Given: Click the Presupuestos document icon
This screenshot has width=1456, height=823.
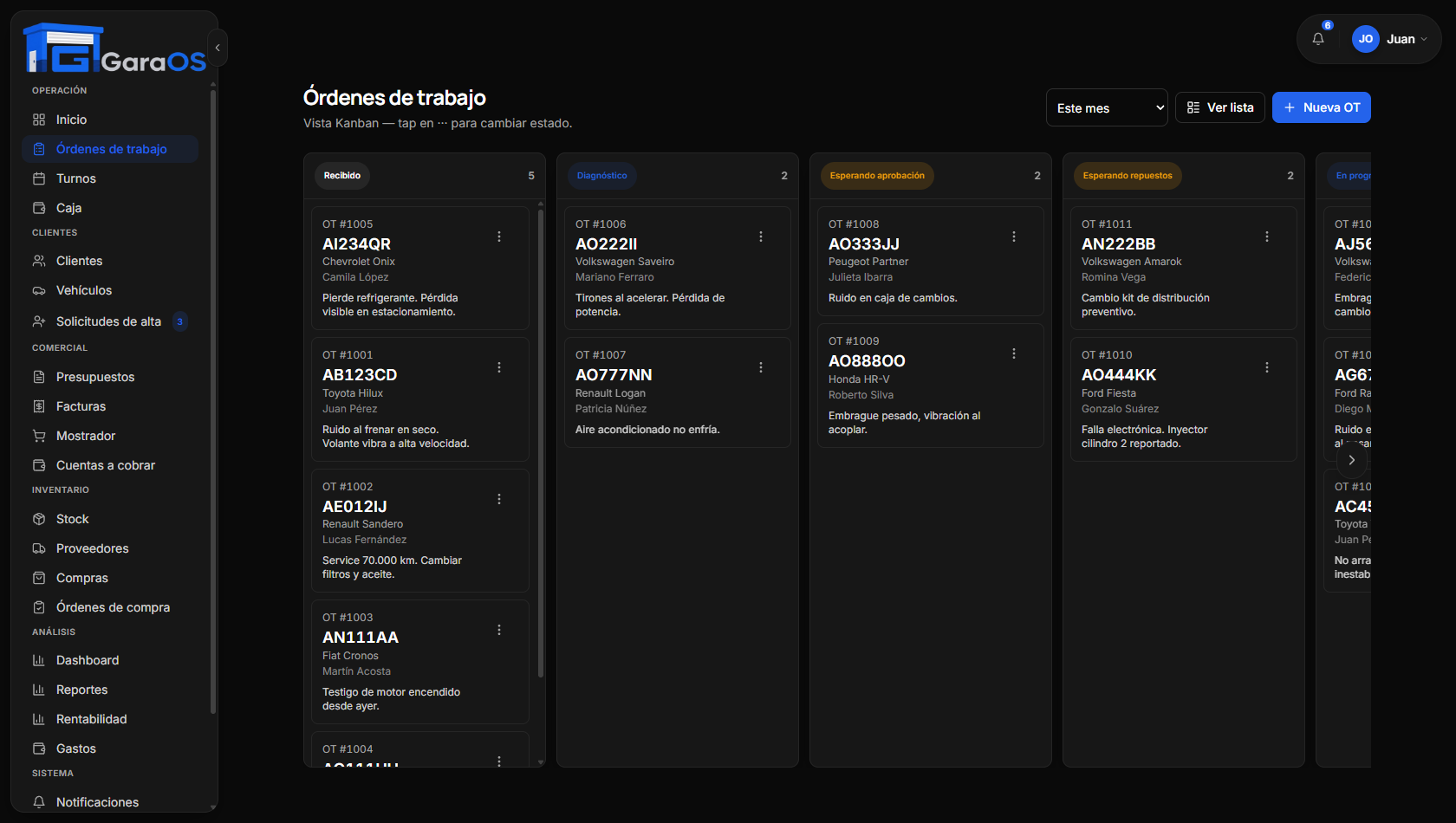Looking at the screenshot, I should 39,377.
